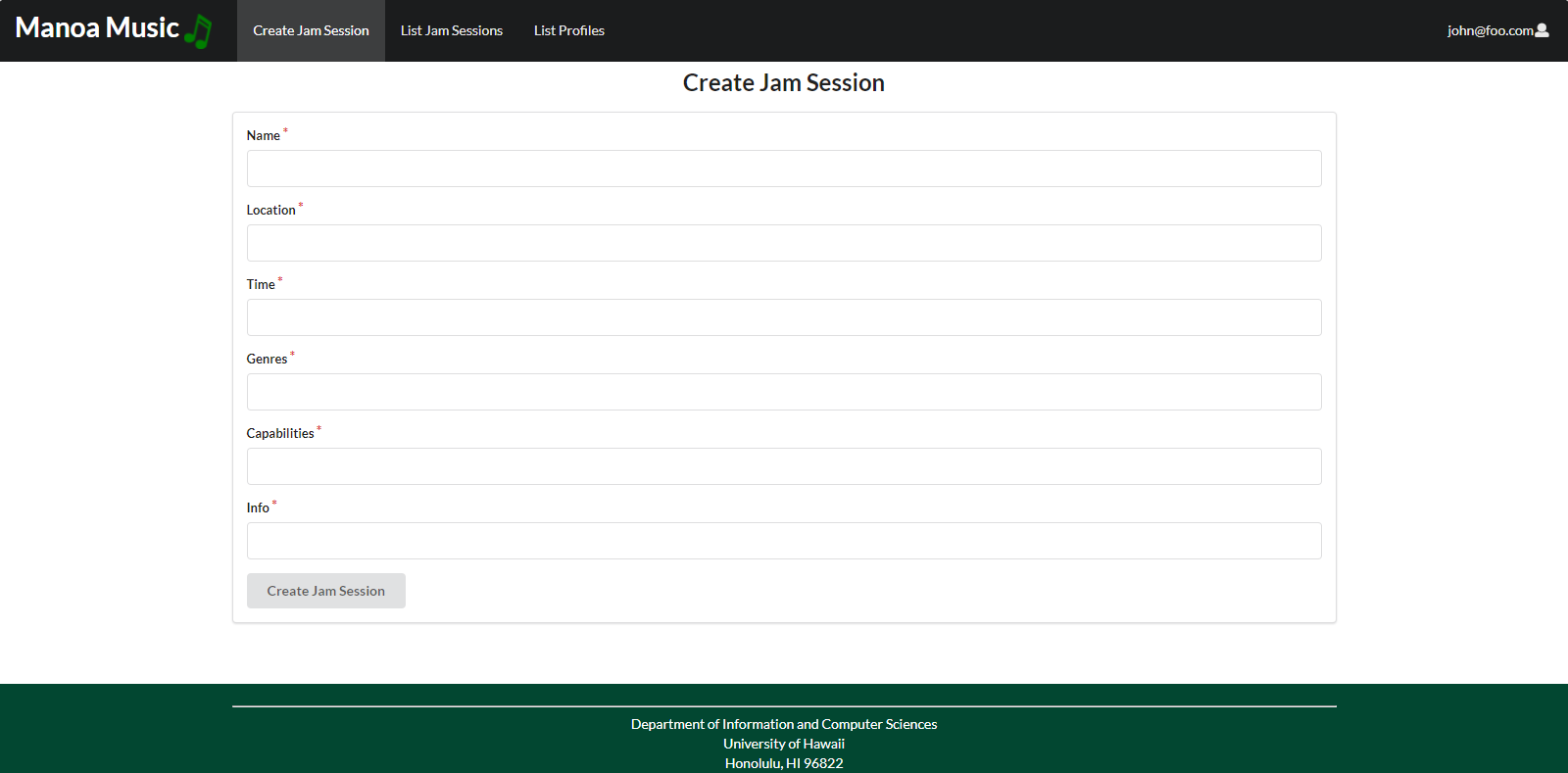Select the Info input field

point(784,541)
